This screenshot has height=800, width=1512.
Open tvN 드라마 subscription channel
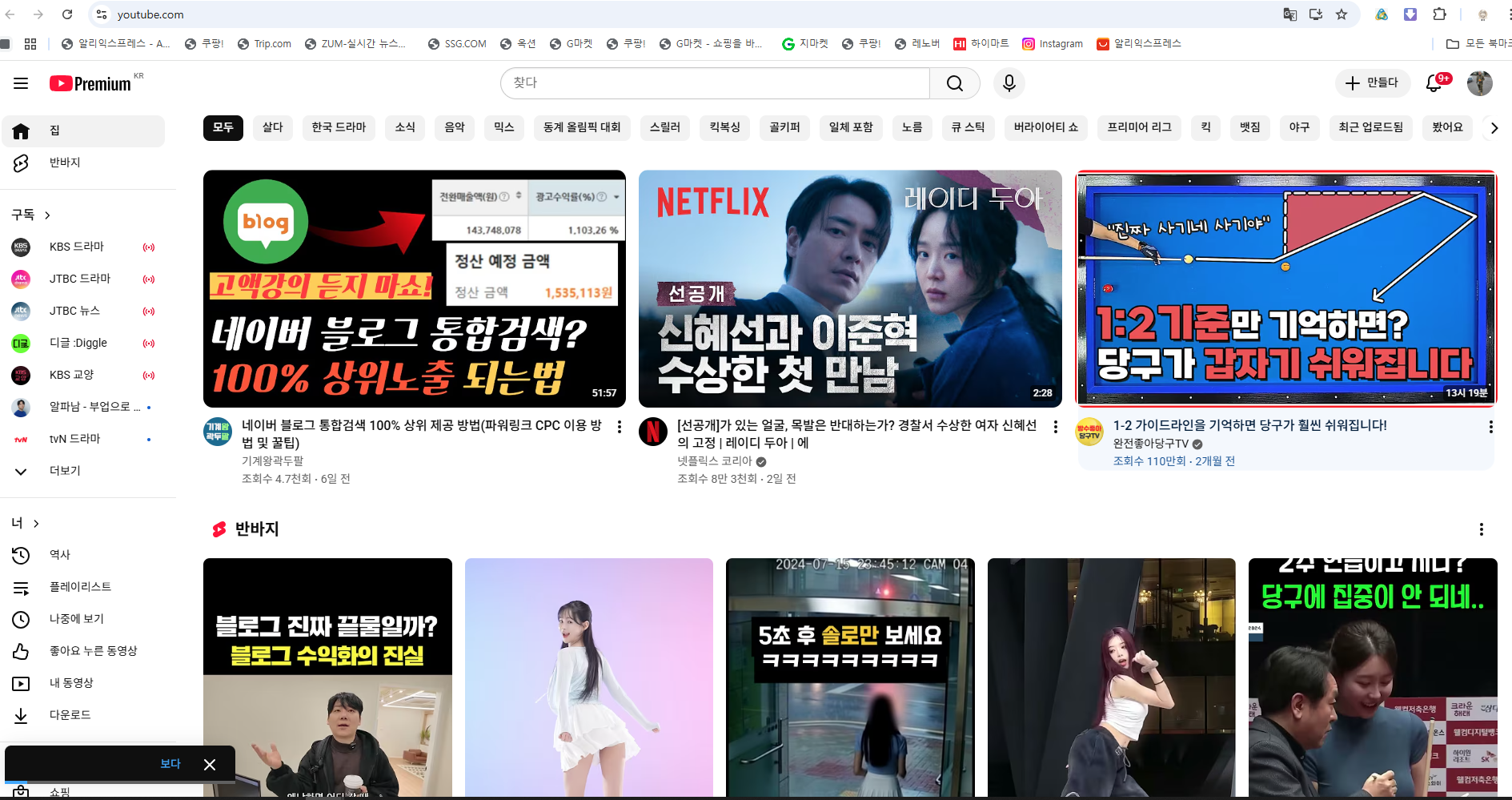(83, 439)
